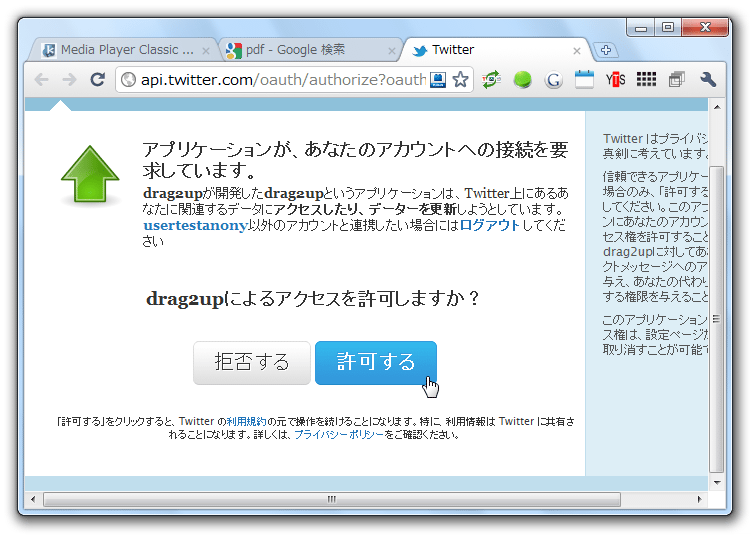This screenshot has width=755, height=538.
Task: Click the green ball extension icon
Action: point(522,79)
